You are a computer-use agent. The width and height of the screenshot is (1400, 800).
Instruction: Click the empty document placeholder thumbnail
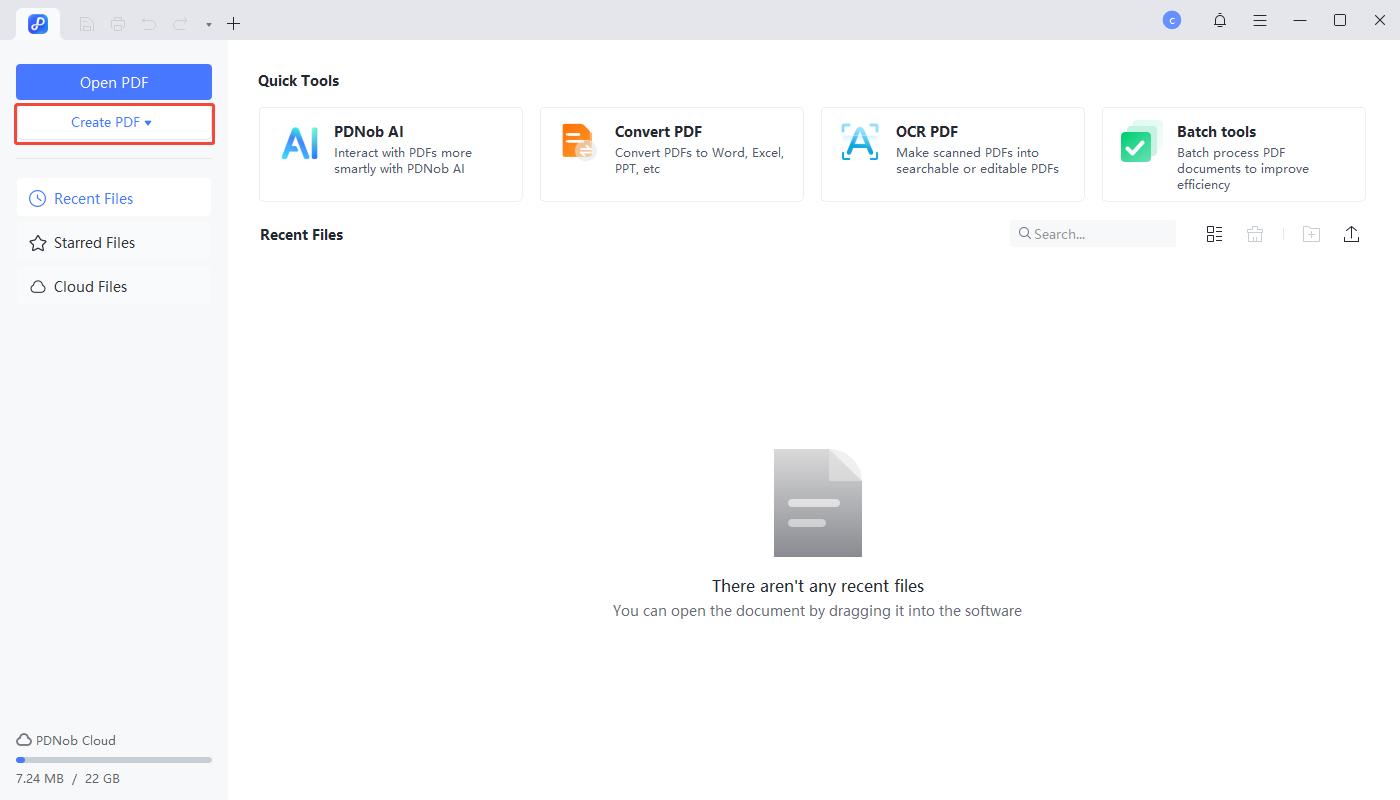[818, 503]
